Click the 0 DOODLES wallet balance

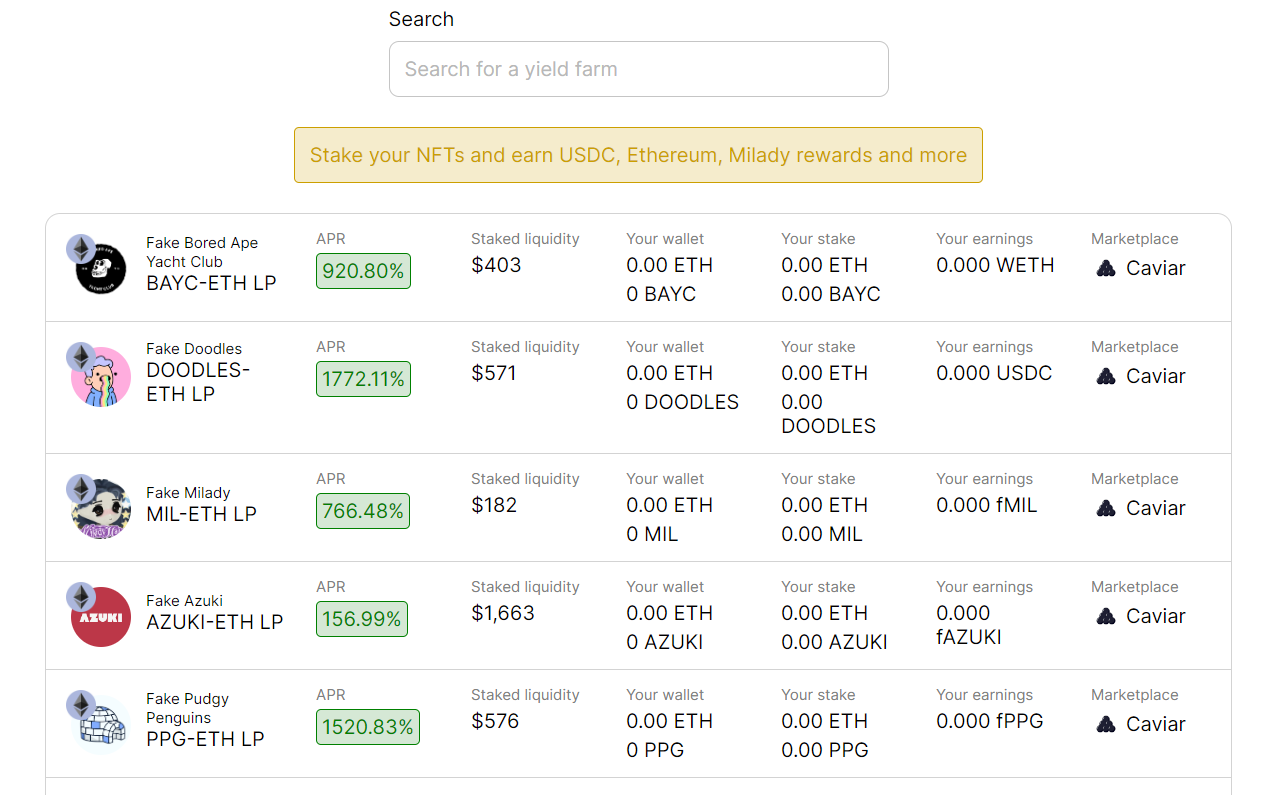coord(683,402)
